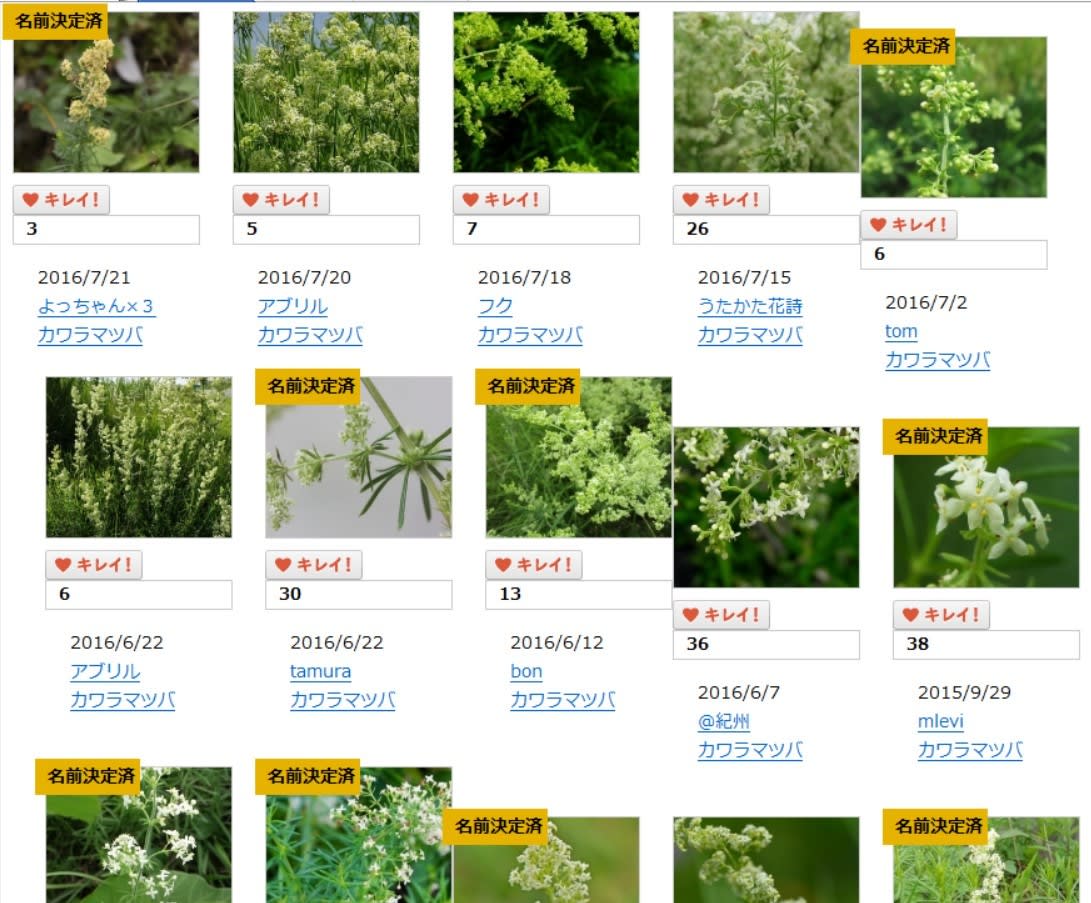Open user profile link うたかた花詩
1091x903 pixels.
coord(750,306)
